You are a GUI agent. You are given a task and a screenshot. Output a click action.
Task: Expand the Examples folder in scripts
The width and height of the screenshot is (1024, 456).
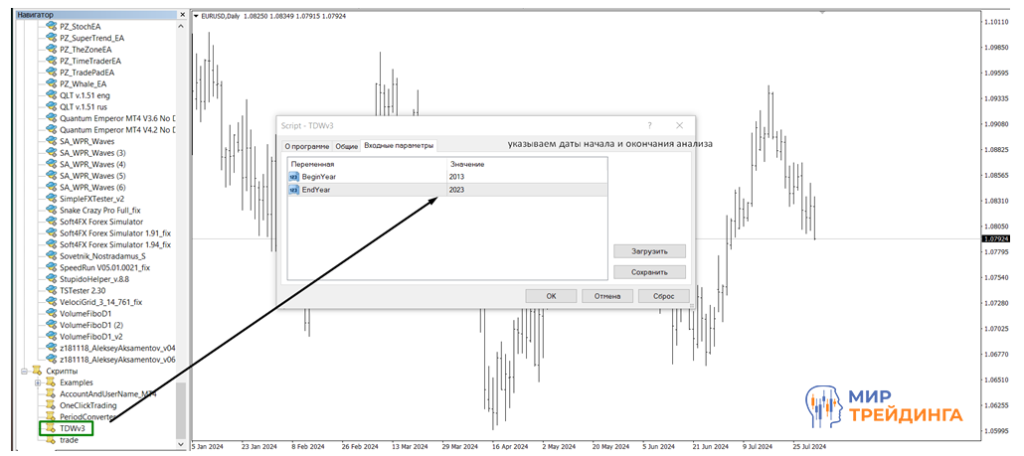click(x=37, y=382)
